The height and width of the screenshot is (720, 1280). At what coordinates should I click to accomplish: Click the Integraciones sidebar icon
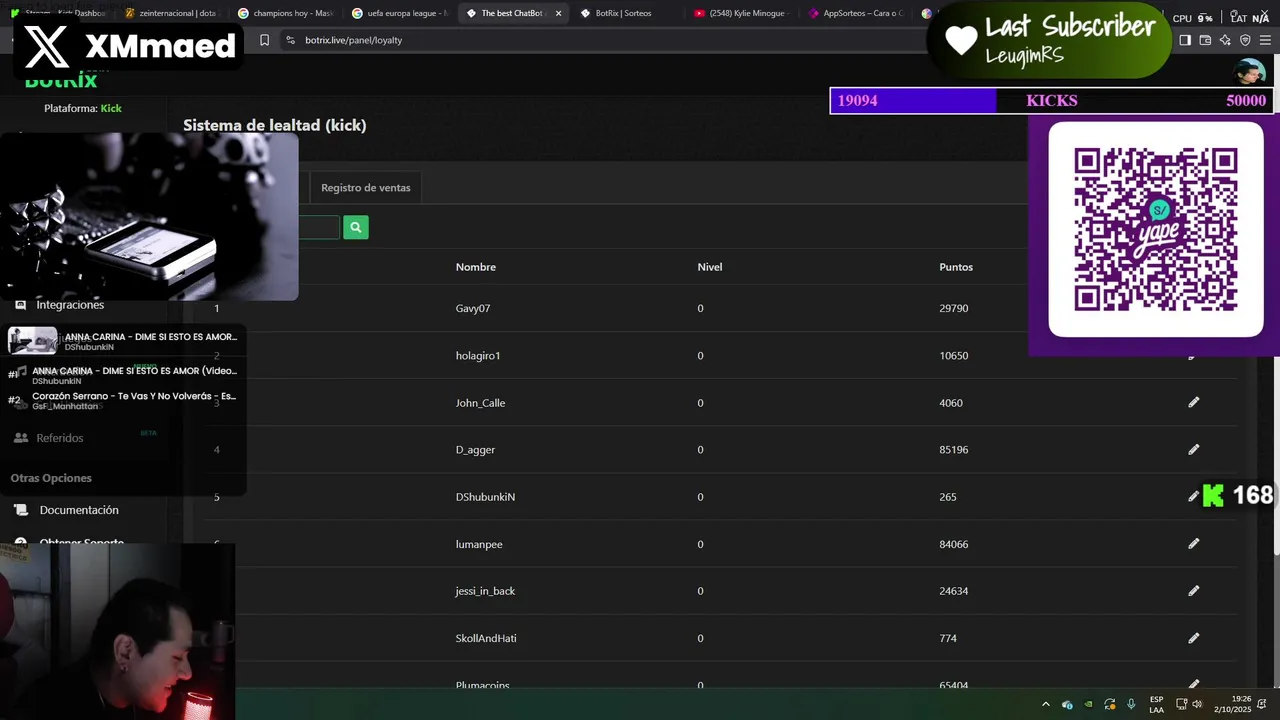click(x=20, y=305)
